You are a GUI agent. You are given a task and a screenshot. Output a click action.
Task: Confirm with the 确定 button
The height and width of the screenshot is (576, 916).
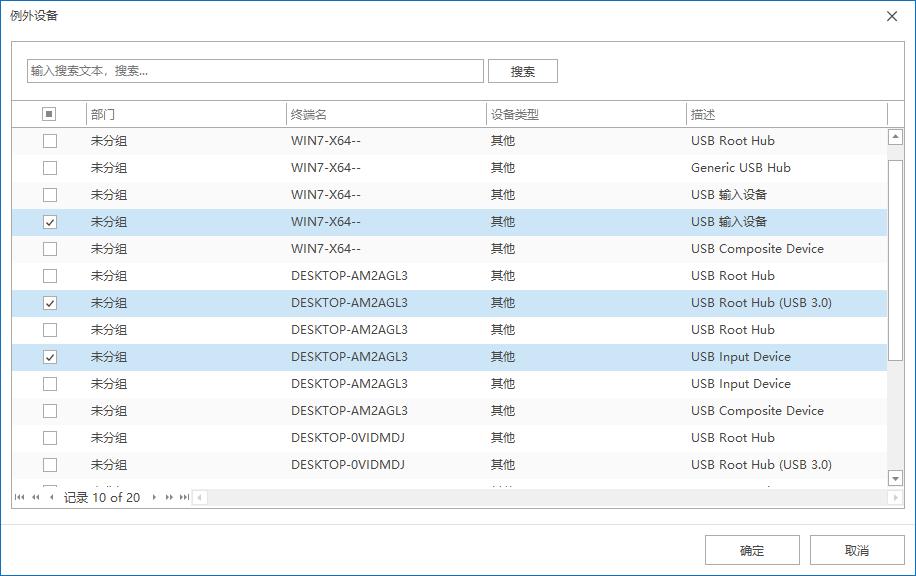[x=751, y=550]
